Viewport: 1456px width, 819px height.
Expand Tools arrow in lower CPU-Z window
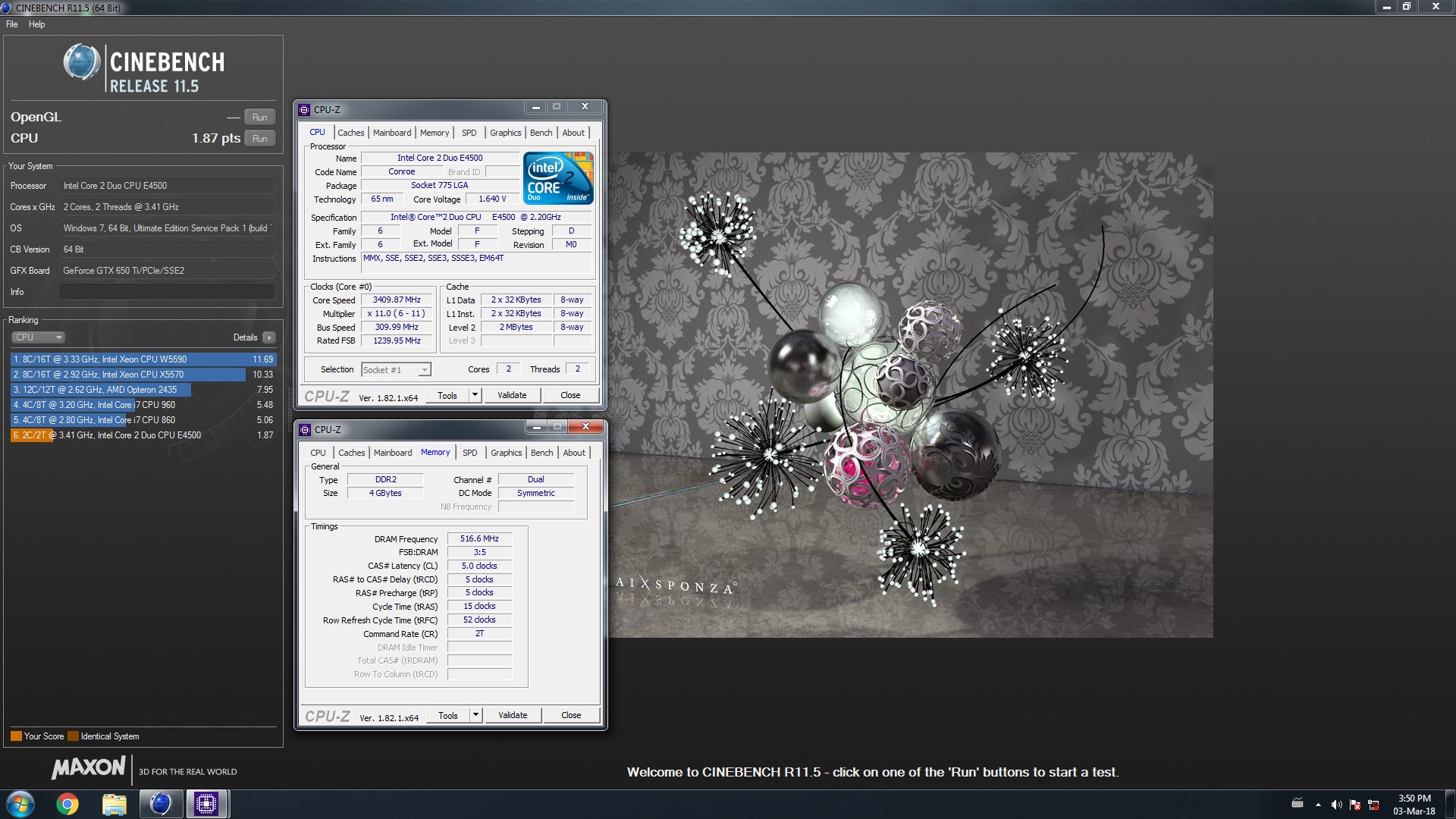point(476,716)
